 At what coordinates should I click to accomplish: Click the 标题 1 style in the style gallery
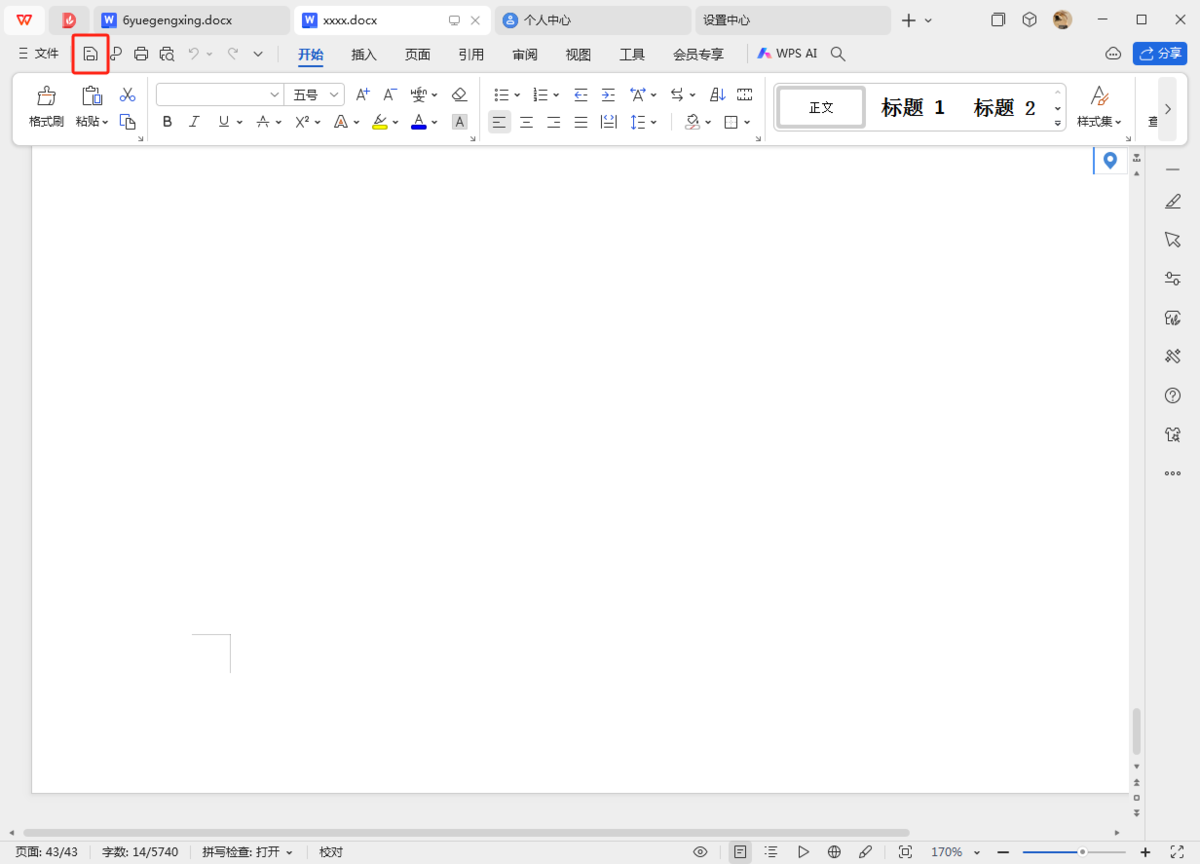[x=911, y=107]
